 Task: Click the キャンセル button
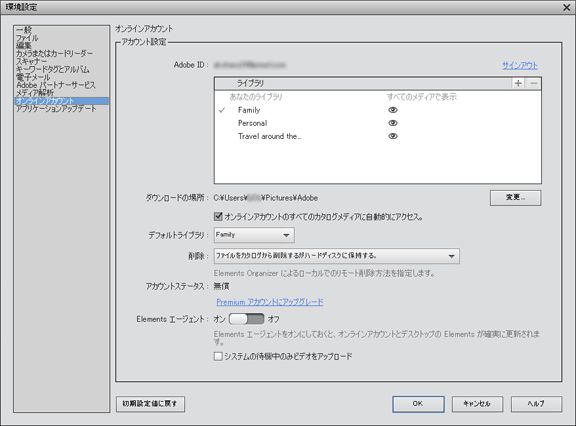pyautogui.click(x=477, y=404)
